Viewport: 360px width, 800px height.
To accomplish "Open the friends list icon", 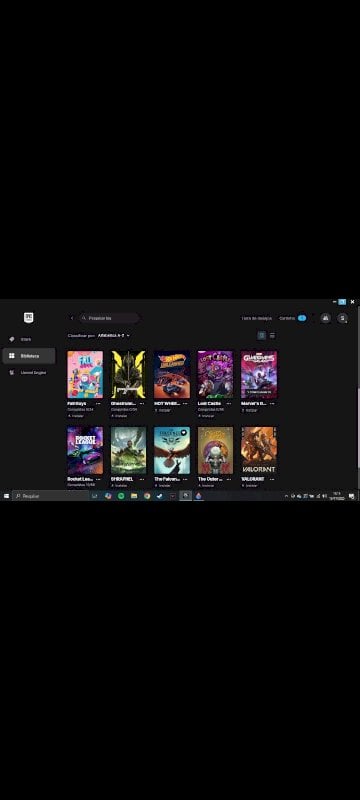I will point(326,318).
